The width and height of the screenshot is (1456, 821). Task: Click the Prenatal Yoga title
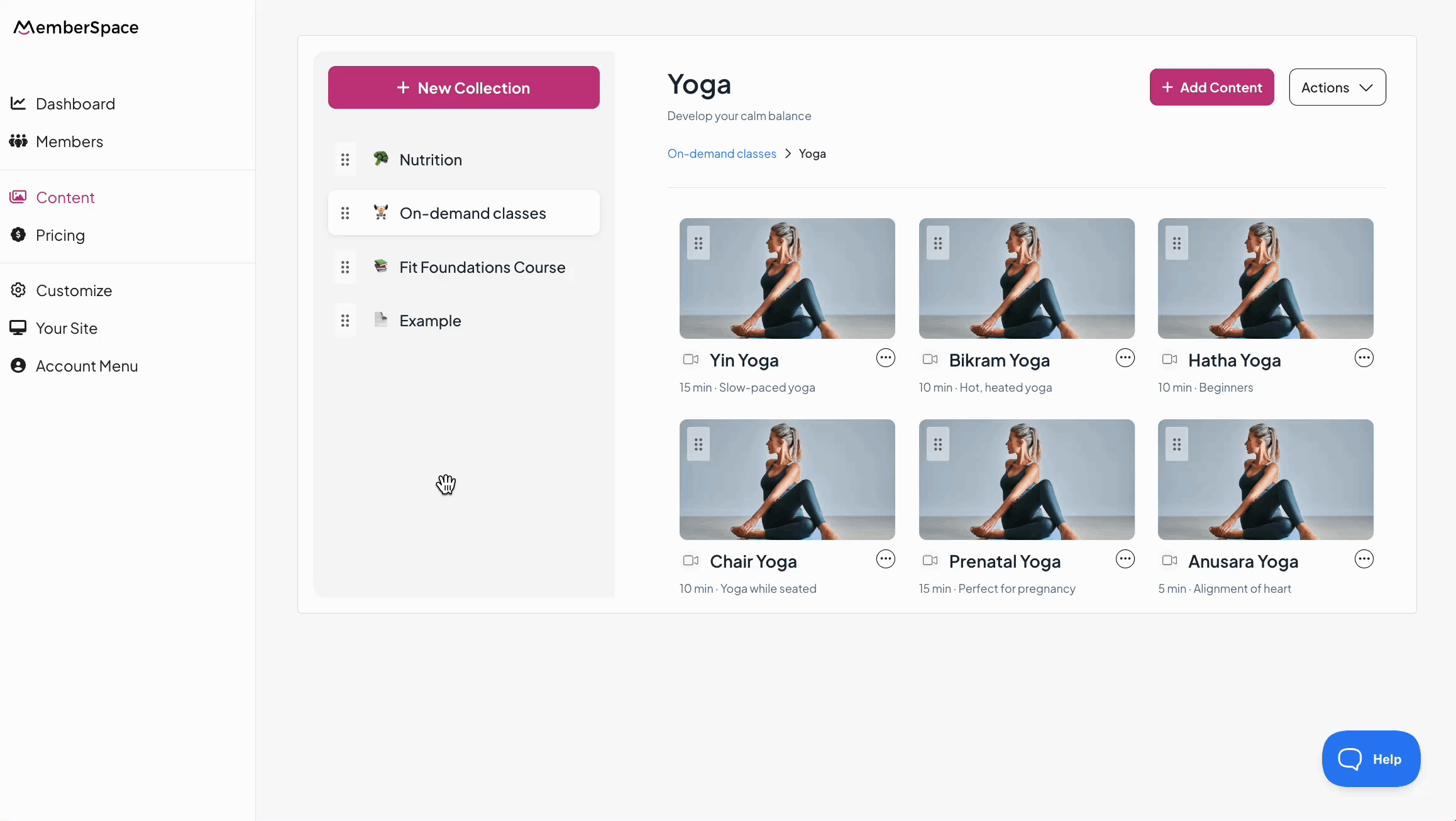pyautogui.click(x=1005, y=562)
